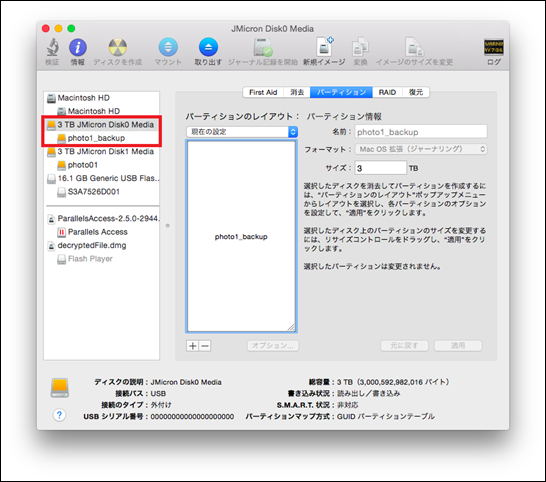This screenshot has height=482, width=546.
Task: Click the サイズ size field
Action: 381,168
